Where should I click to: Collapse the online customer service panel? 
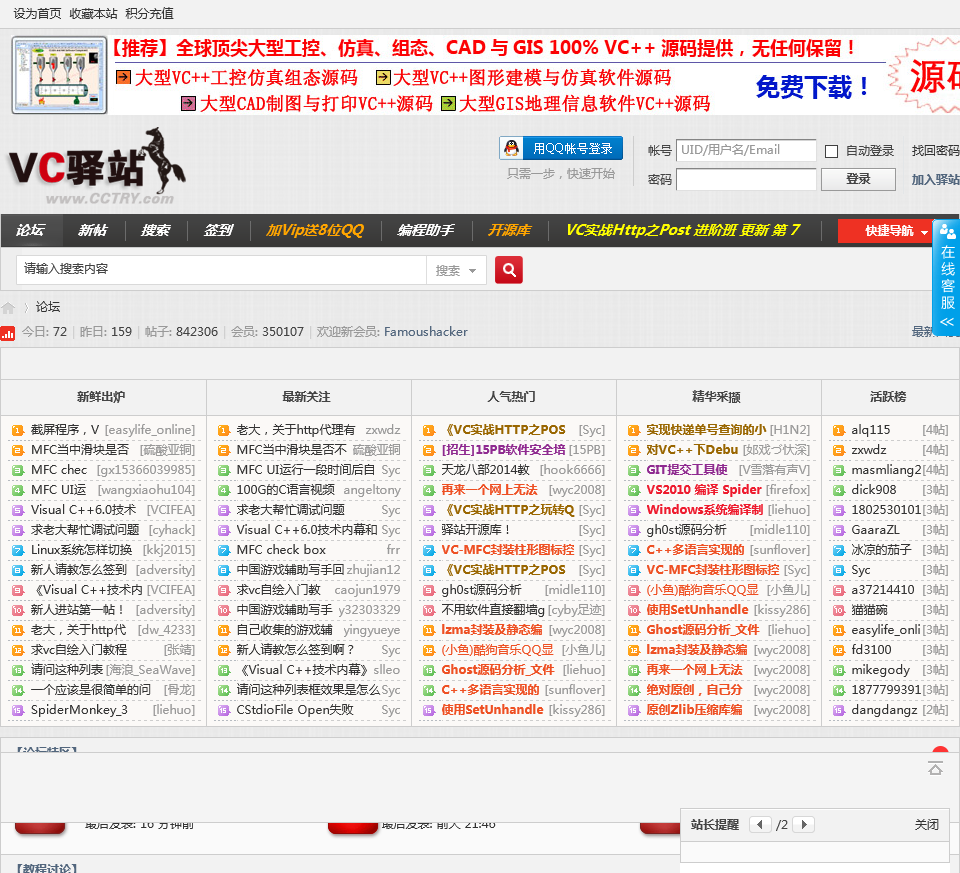point(947,322)
